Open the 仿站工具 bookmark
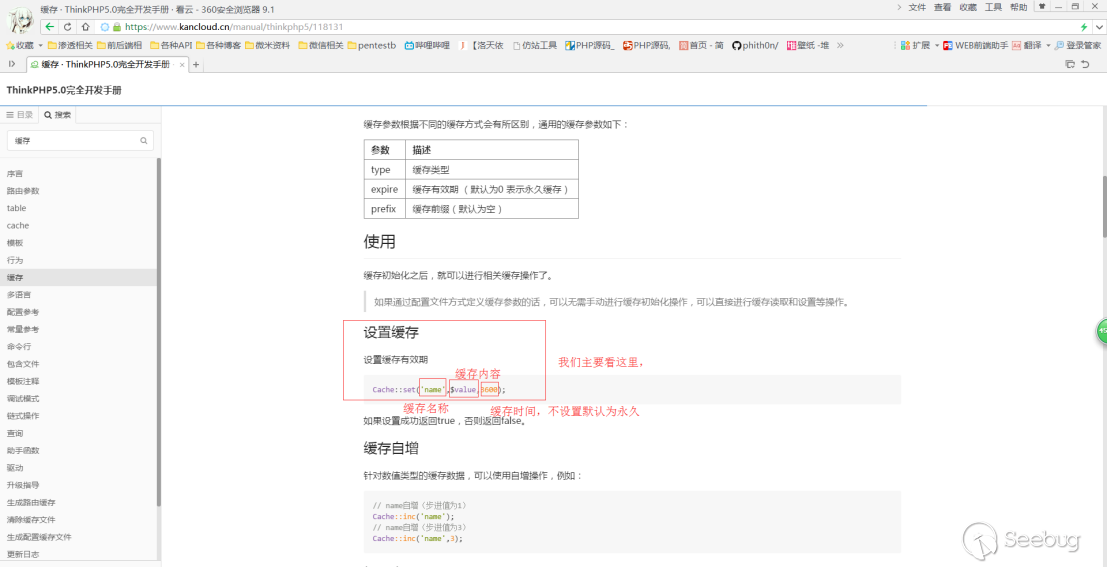Image resolution: width=1108 pixels, height=568 pixels. tap(535, 45)
